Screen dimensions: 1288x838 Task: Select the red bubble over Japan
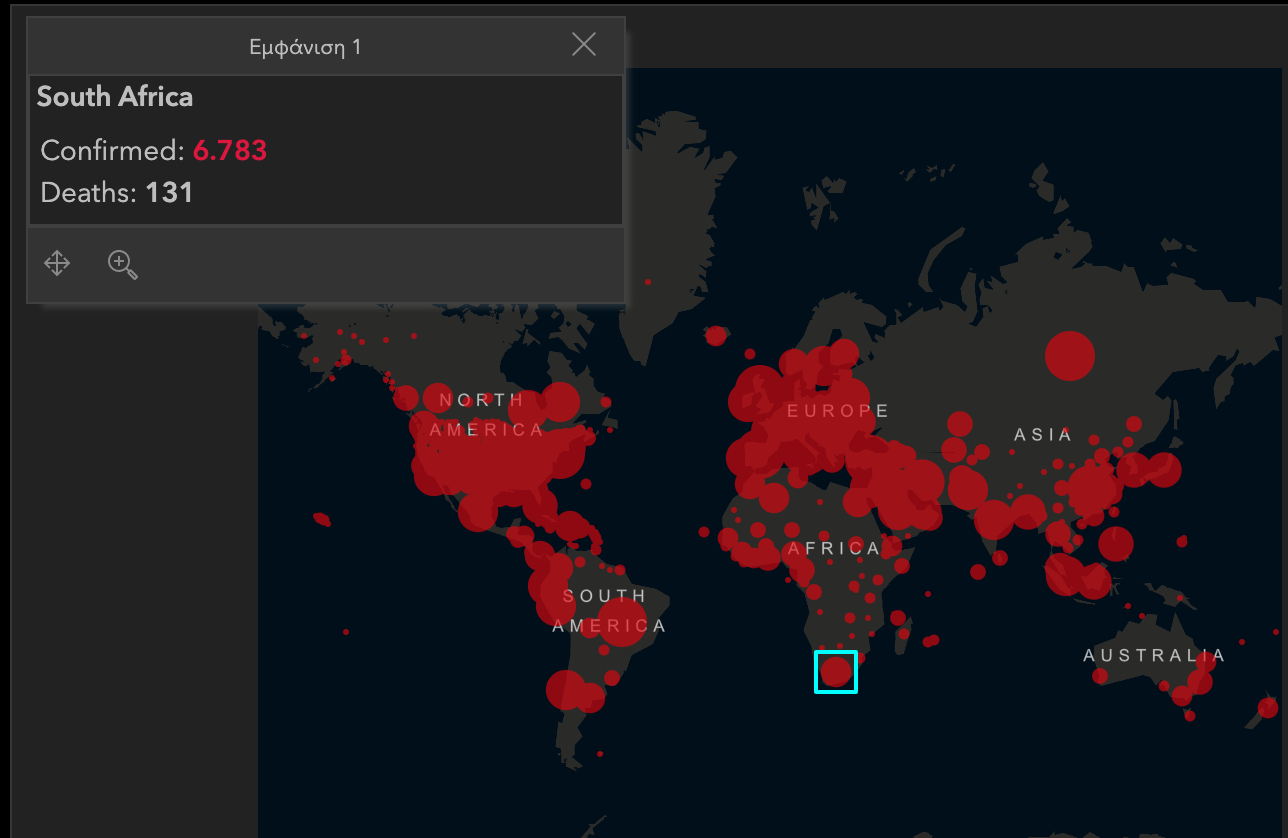1163,469
